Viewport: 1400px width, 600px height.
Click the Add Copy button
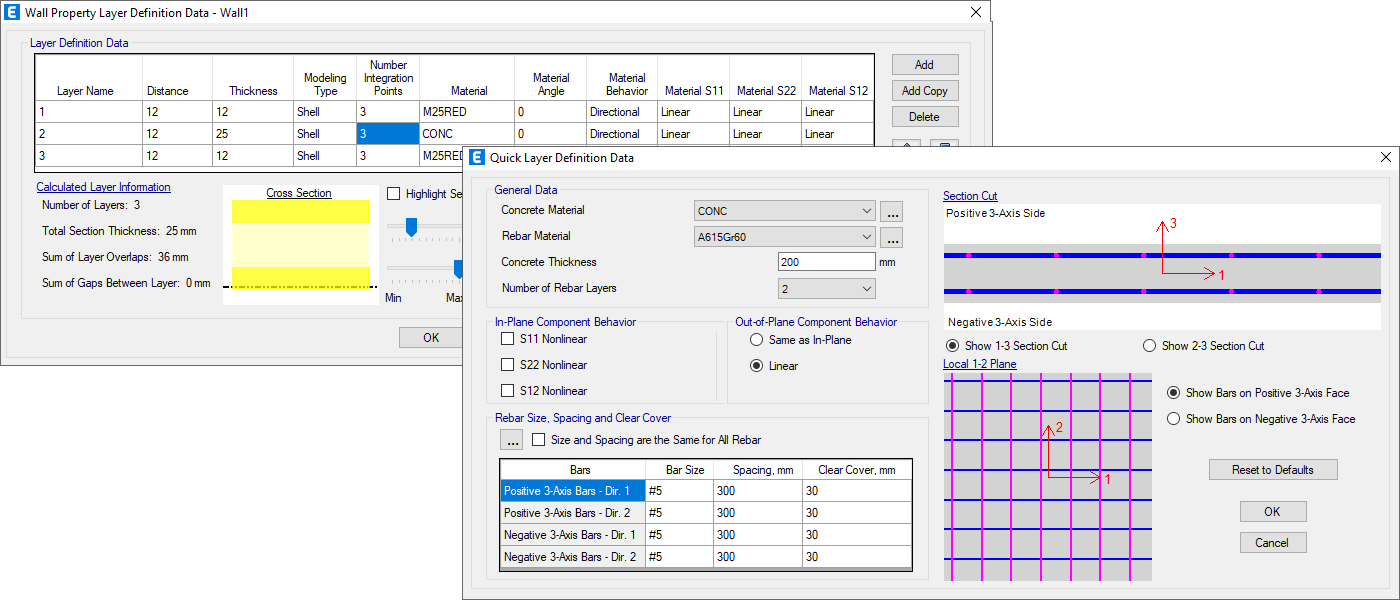(x=925, y=91)
